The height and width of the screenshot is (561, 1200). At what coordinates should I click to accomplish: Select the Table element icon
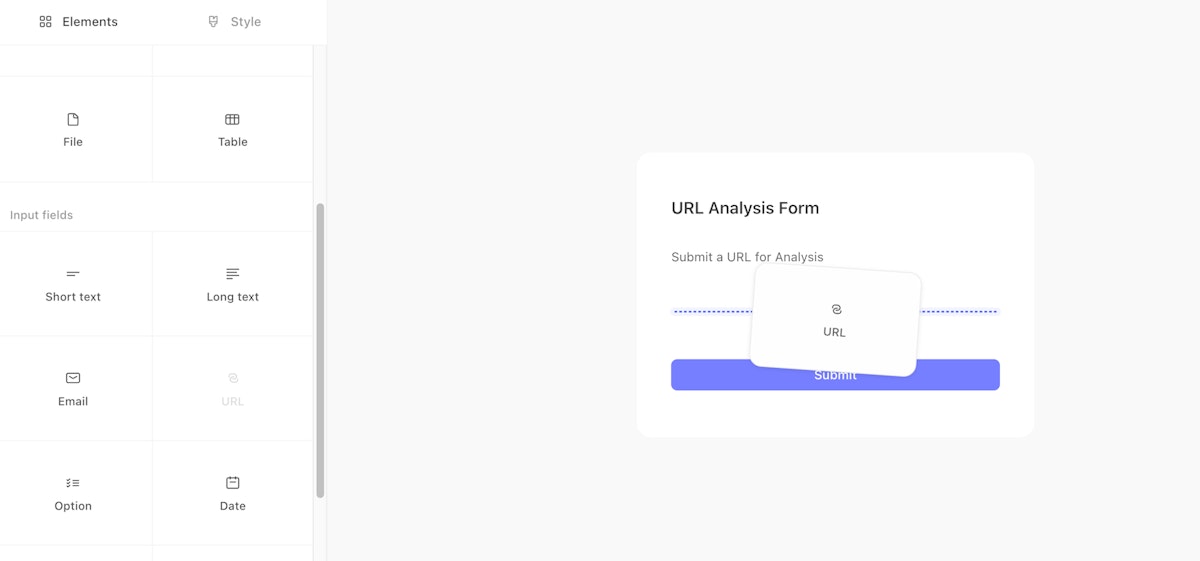coord(232,120)
